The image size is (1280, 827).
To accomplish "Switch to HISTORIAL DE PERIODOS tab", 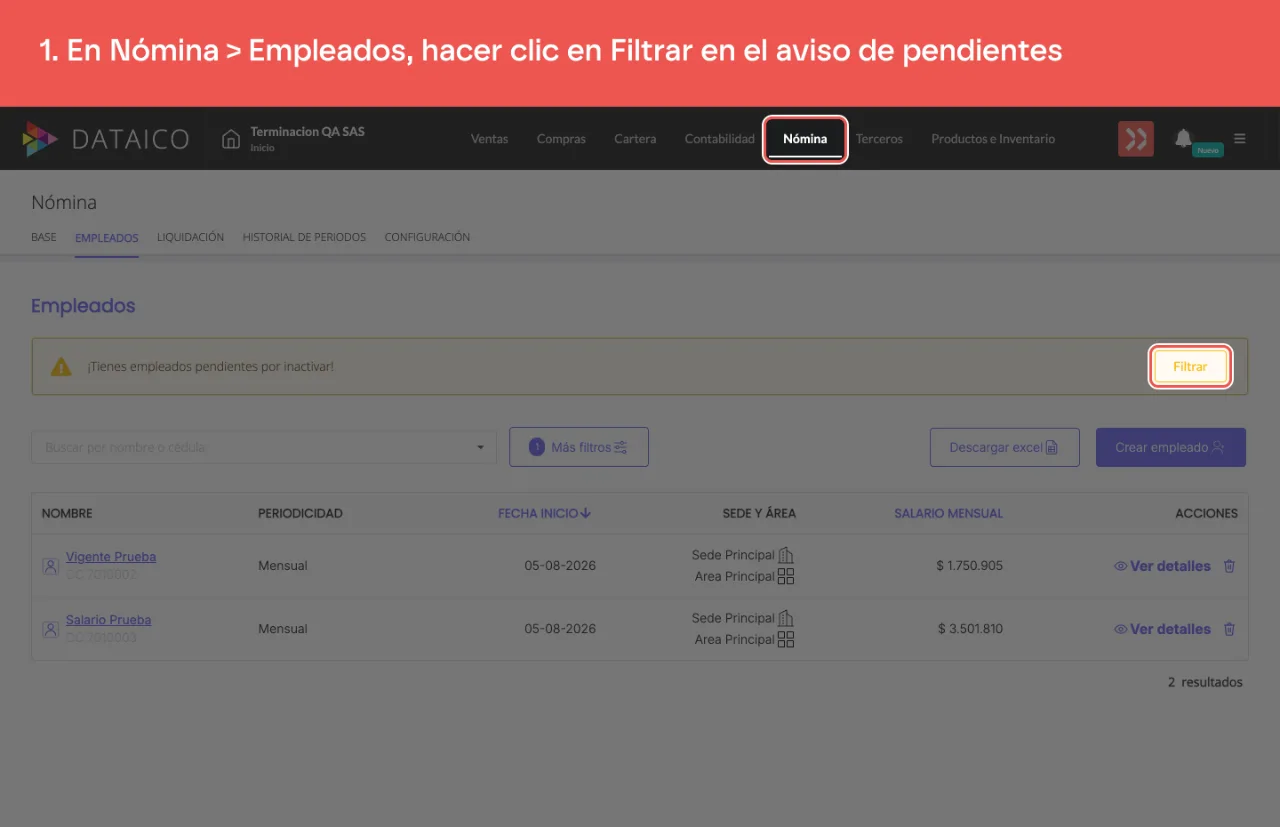I will (304, 237).
